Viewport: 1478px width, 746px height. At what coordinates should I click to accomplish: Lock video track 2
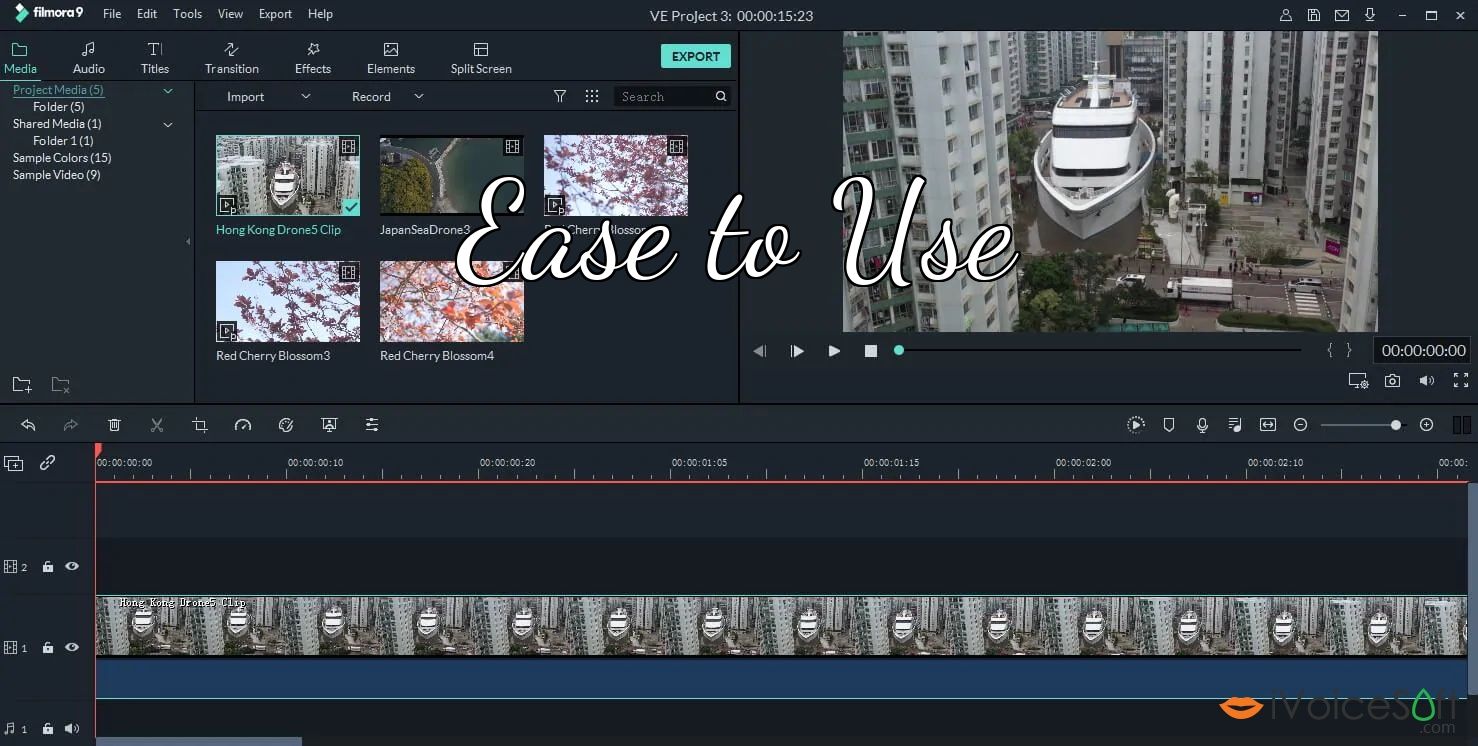click(47, 566)
